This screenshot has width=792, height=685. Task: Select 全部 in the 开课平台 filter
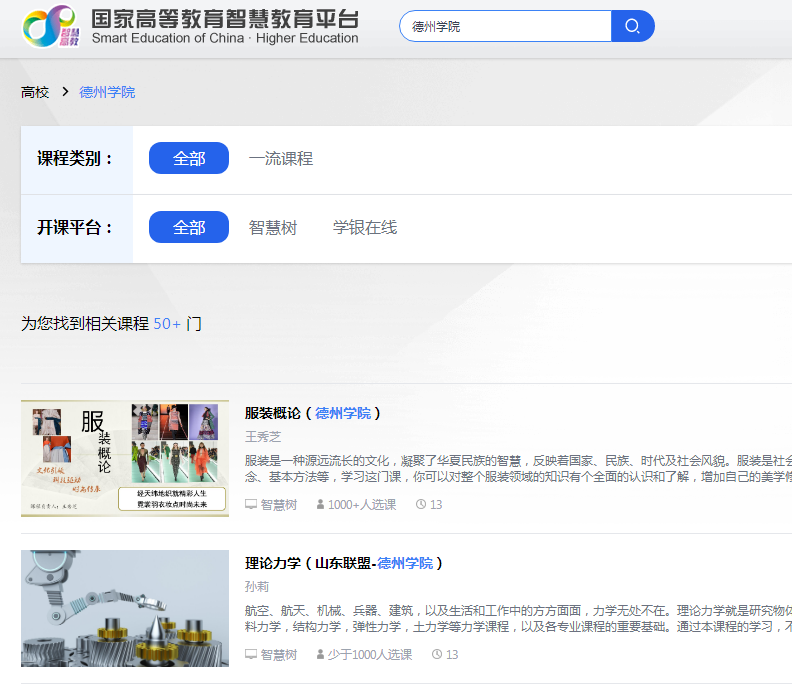pyautogui.click(x=189, y=228)
